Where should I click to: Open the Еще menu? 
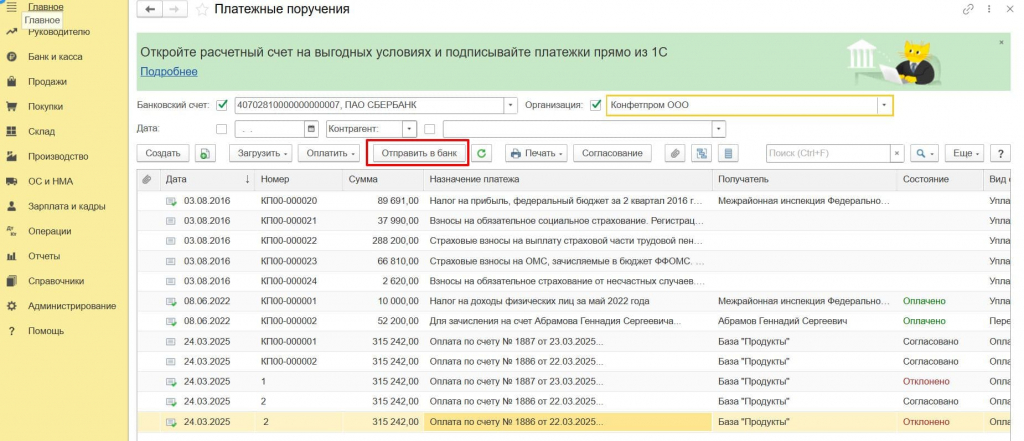coord(964,154)
